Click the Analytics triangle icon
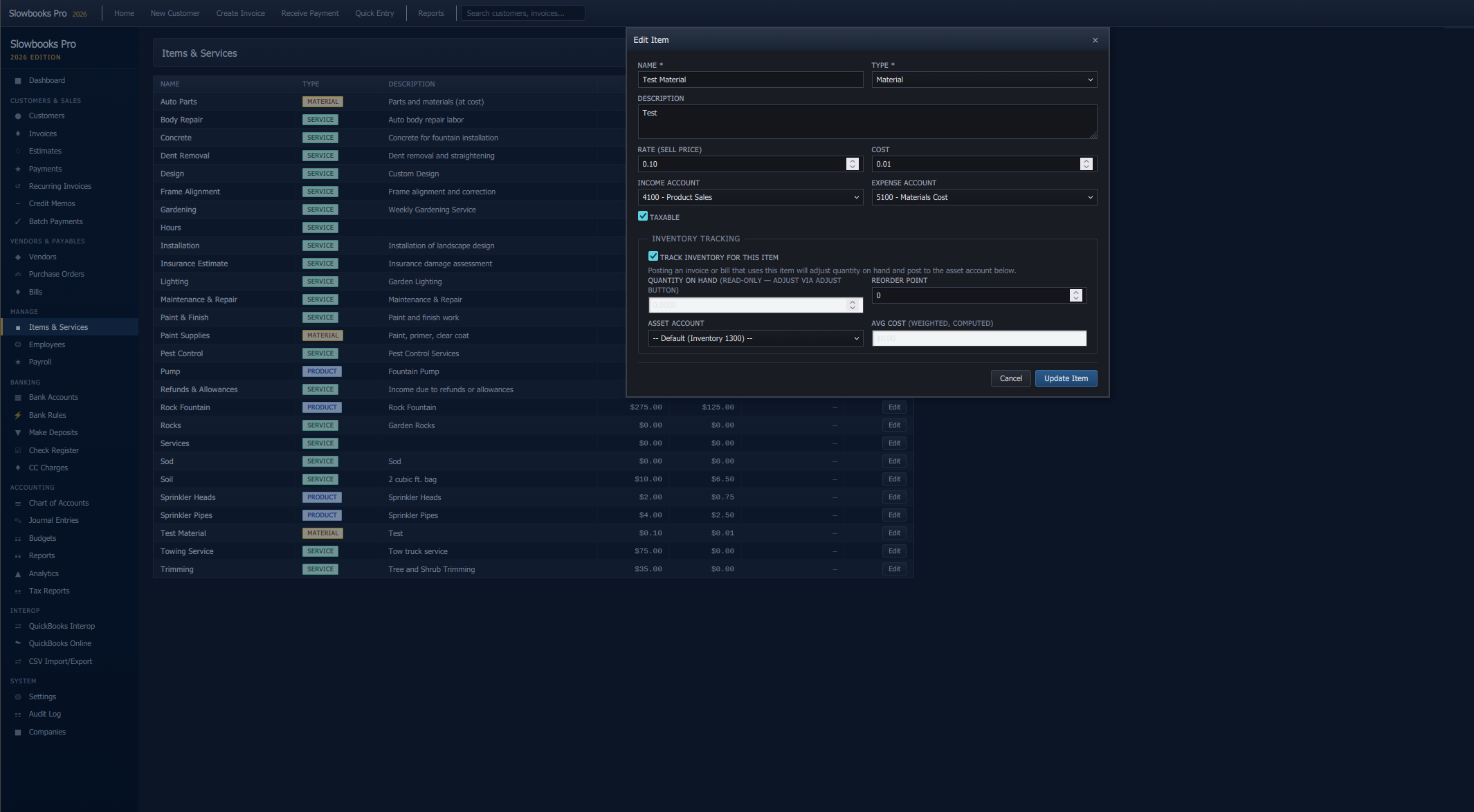 (x=18, y=574)
